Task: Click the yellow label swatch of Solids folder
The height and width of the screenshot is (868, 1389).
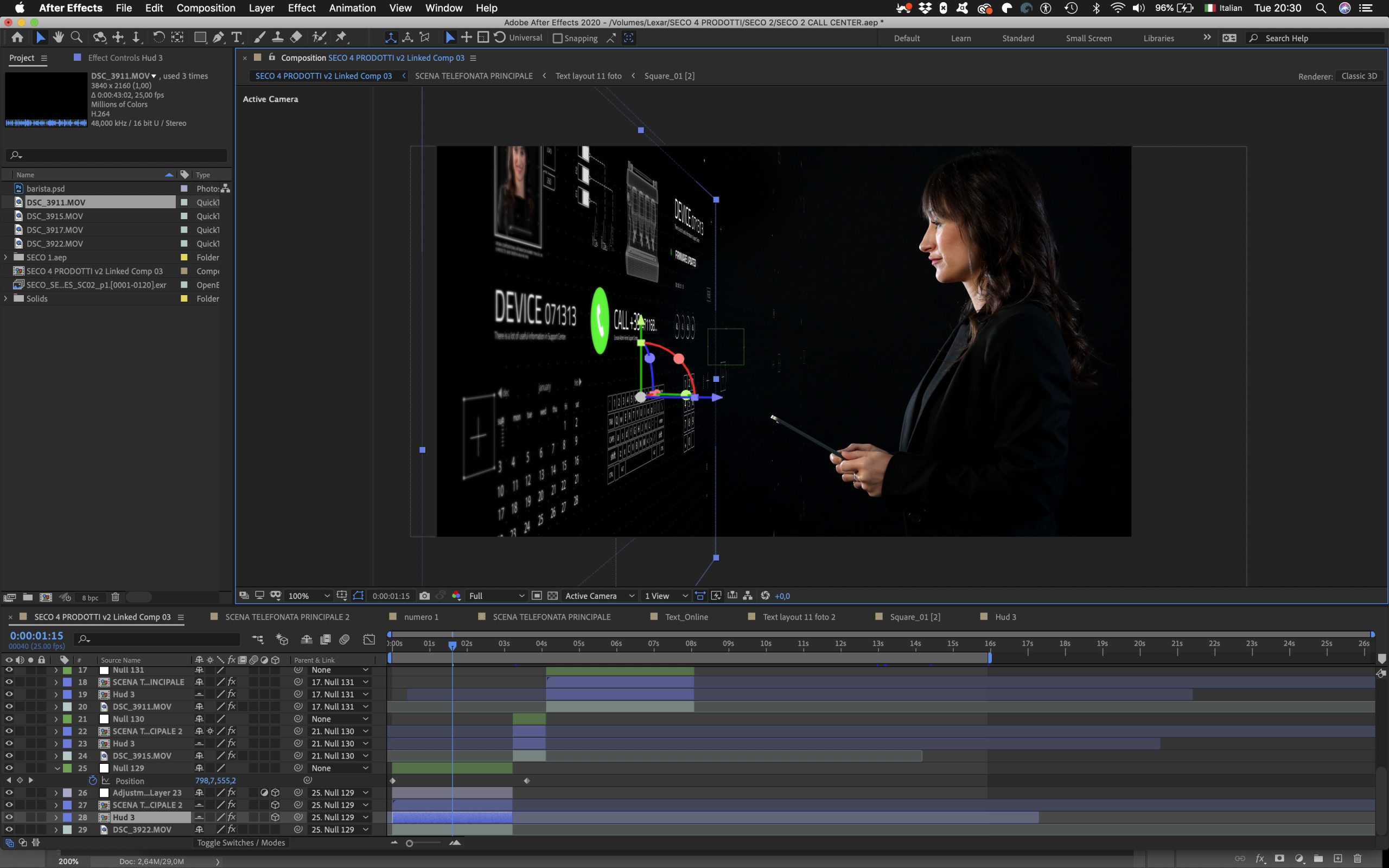Action: [184, 298]
